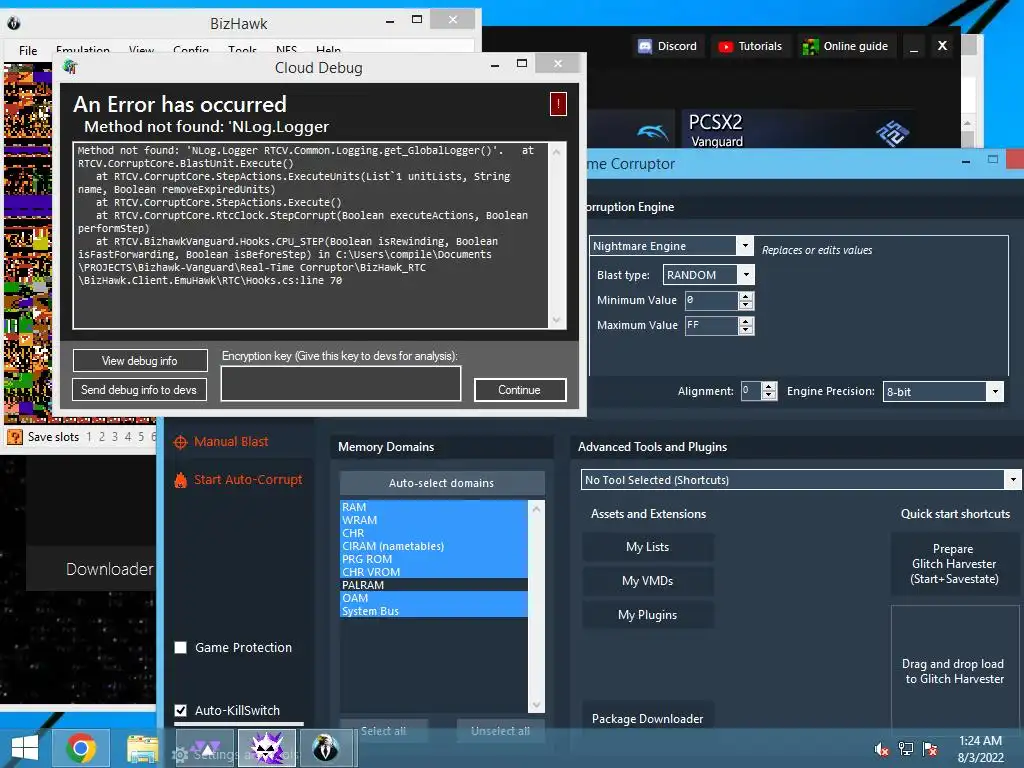Click Prepare Glitch Harvester shortcut
The height and width of the screenshot is (768, 1024).
pyautogui.click(x=954, y=564)
